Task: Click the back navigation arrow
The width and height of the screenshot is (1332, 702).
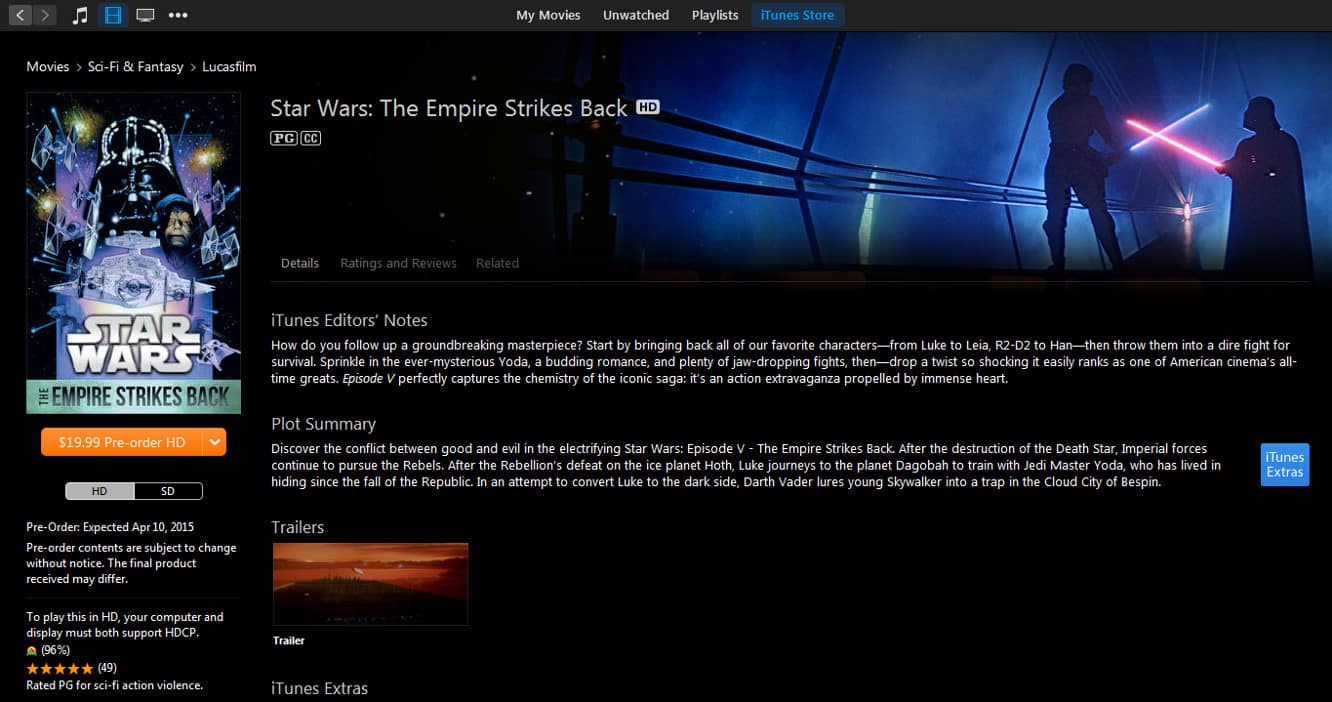Action: pos(20,15)
